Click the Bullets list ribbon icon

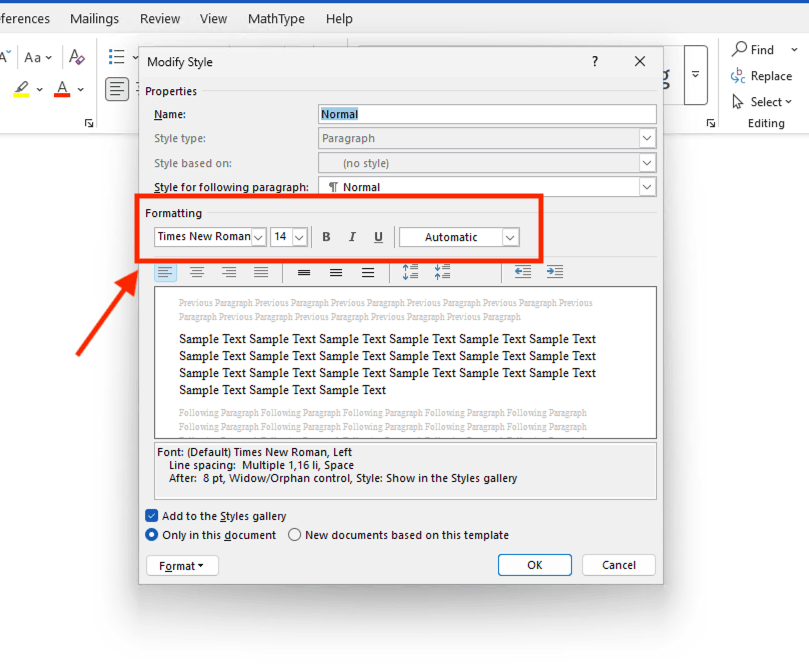pos(117,57)
